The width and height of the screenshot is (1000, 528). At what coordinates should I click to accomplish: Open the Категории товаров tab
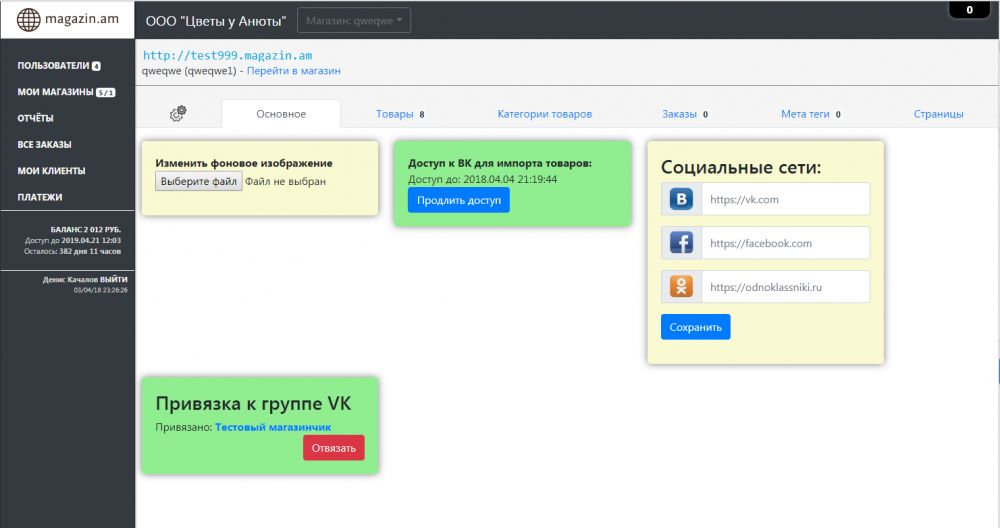point(544,114)
